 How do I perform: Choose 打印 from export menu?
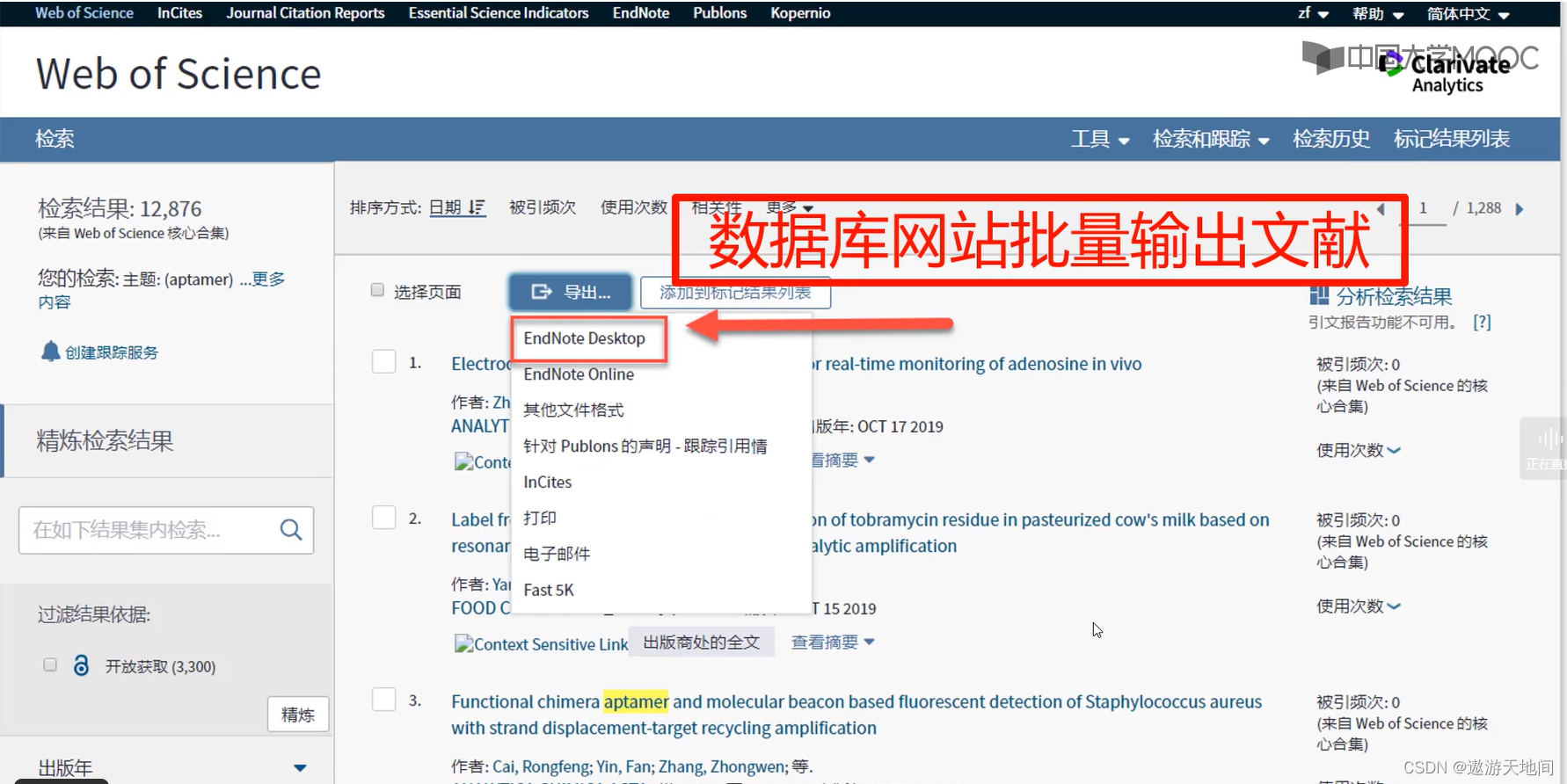pyautogui.click(x=540, y=519)
